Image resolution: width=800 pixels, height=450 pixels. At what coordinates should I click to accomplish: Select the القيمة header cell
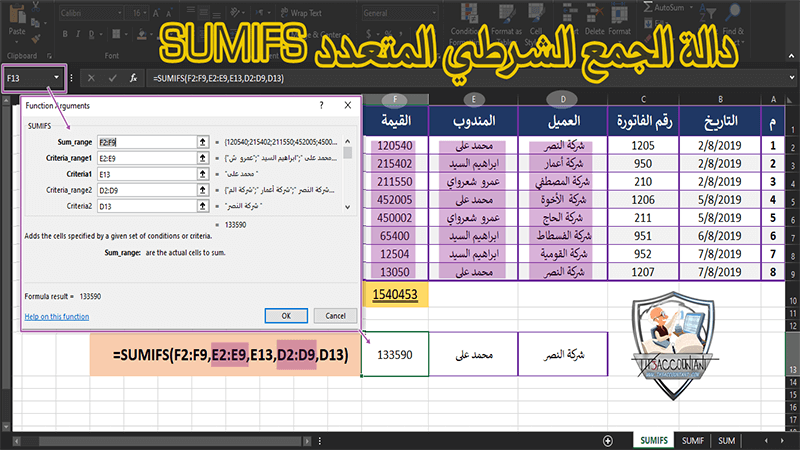396,121
